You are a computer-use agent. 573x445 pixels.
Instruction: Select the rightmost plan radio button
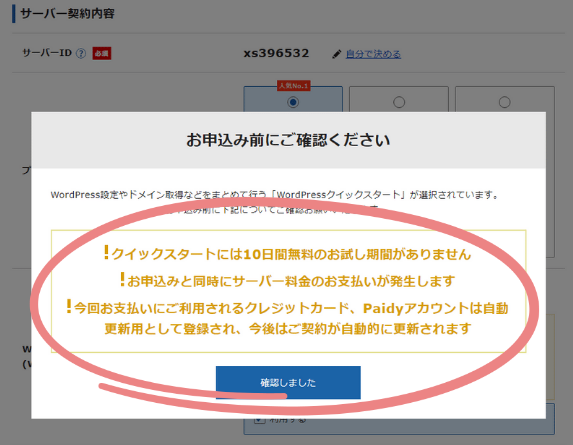tap(504, 102)
